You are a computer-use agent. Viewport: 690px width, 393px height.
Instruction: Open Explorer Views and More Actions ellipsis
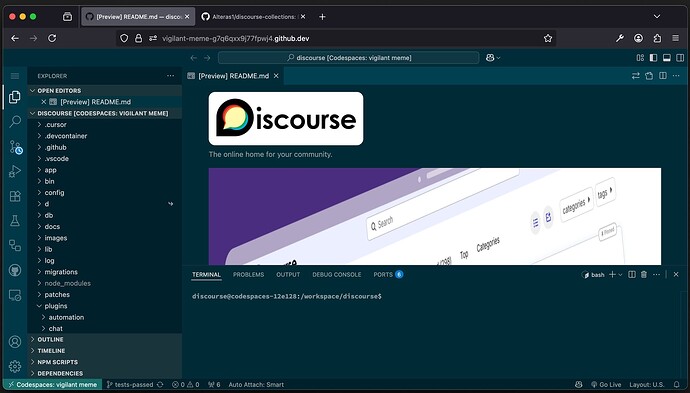(x=171, y=76)
